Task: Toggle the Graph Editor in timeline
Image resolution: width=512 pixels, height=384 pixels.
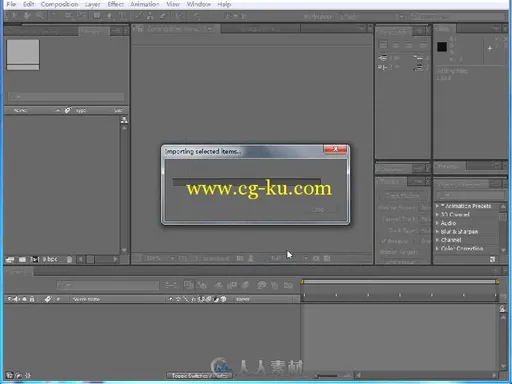Action: pyautogui.click(x=288, y=285)
